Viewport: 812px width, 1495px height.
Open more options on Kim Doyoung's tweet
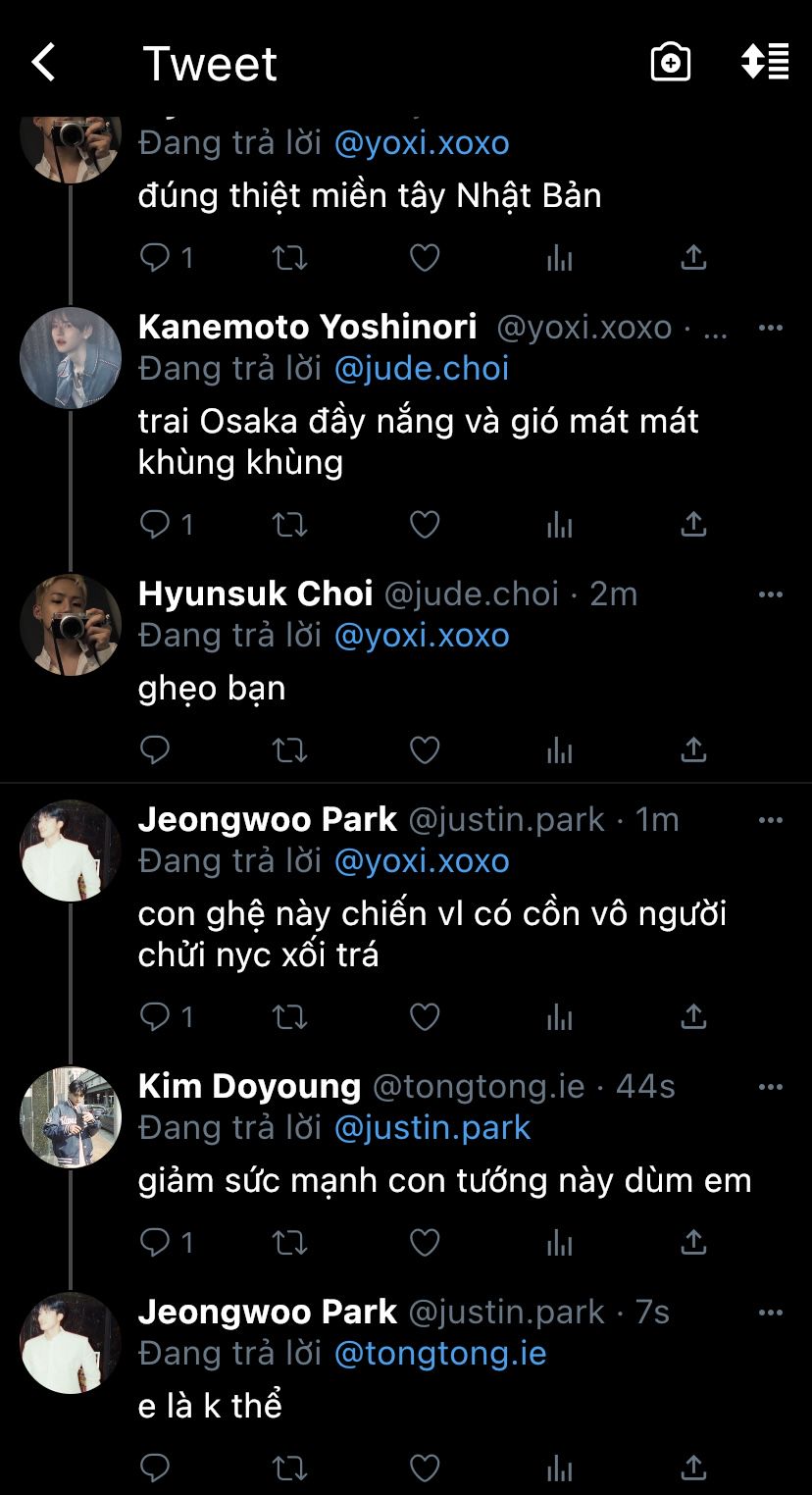[x=771, y=1087]
